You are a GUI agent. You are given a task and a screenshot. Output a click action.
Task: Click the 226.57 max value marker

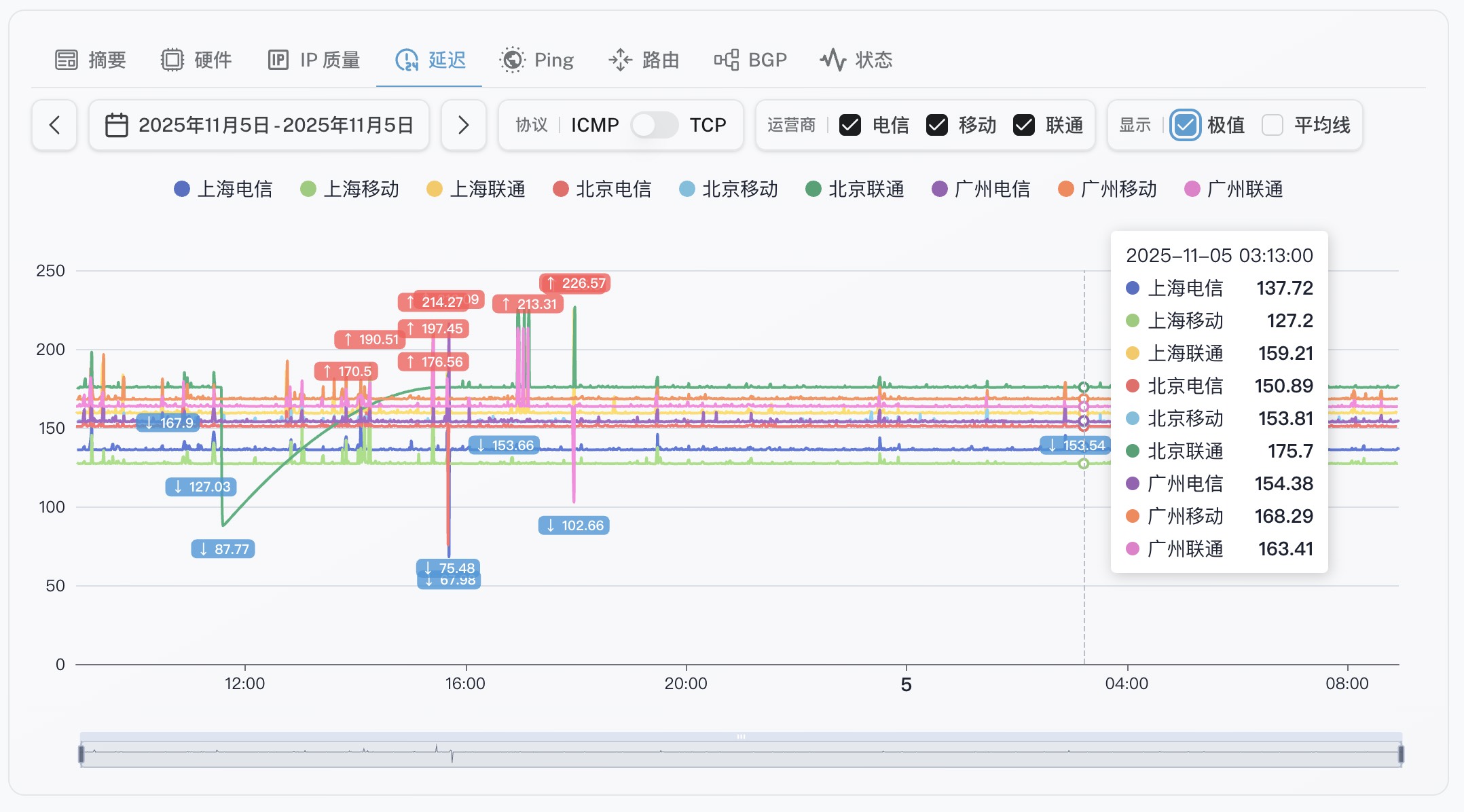[575, 283]
